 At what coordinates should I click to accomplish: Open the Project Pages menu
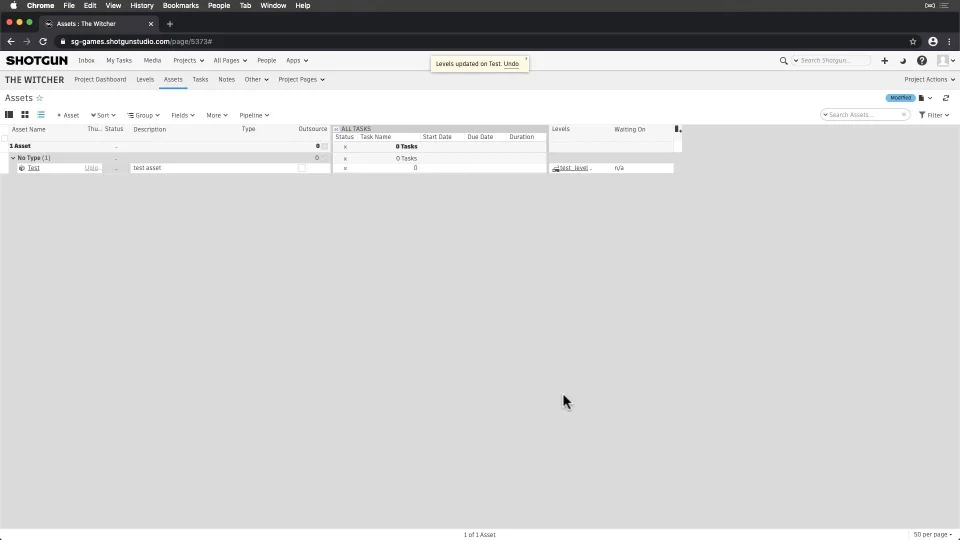tap(301, 80)
